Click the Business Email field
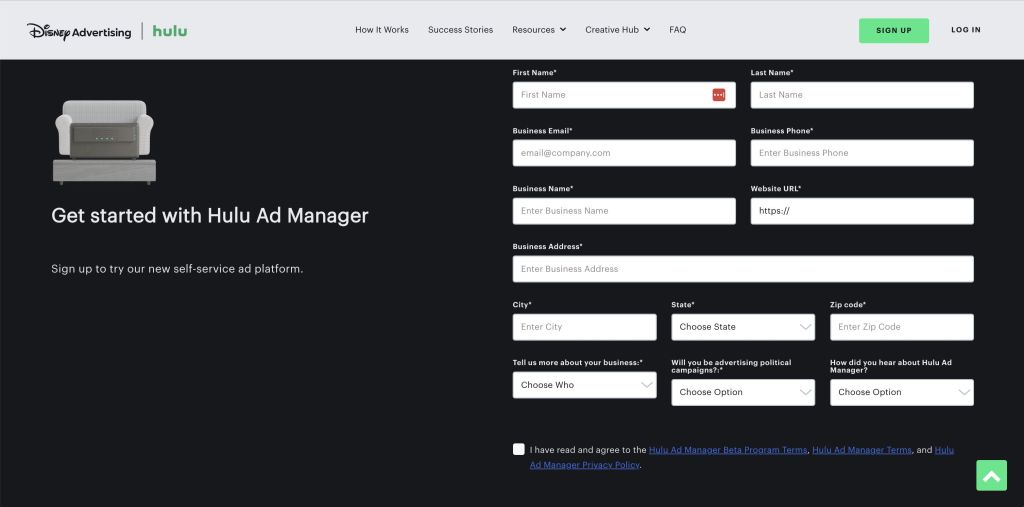The image size is (1024, 507). pyautogui.click(x=624, y=153)
